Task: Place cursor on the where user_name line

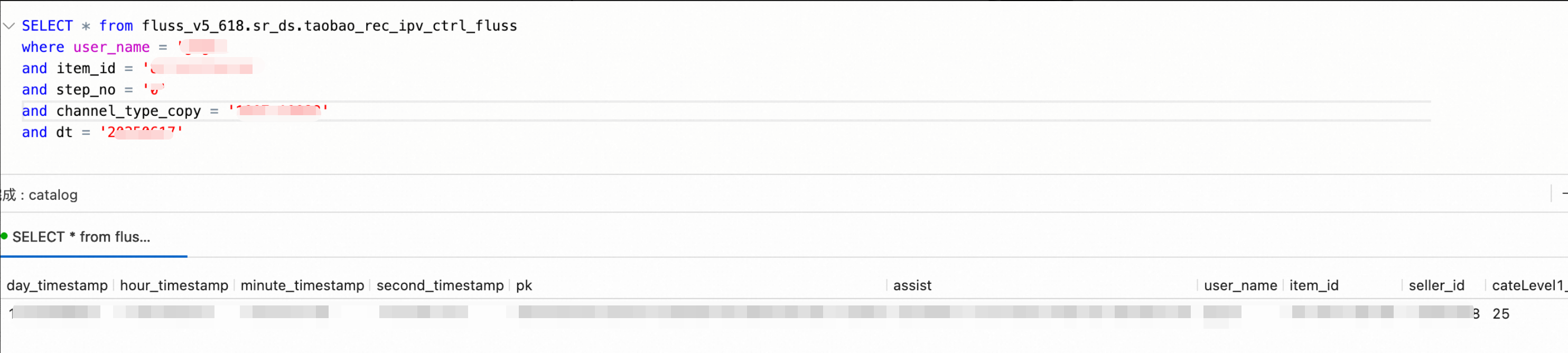Action: click(124, 47)
